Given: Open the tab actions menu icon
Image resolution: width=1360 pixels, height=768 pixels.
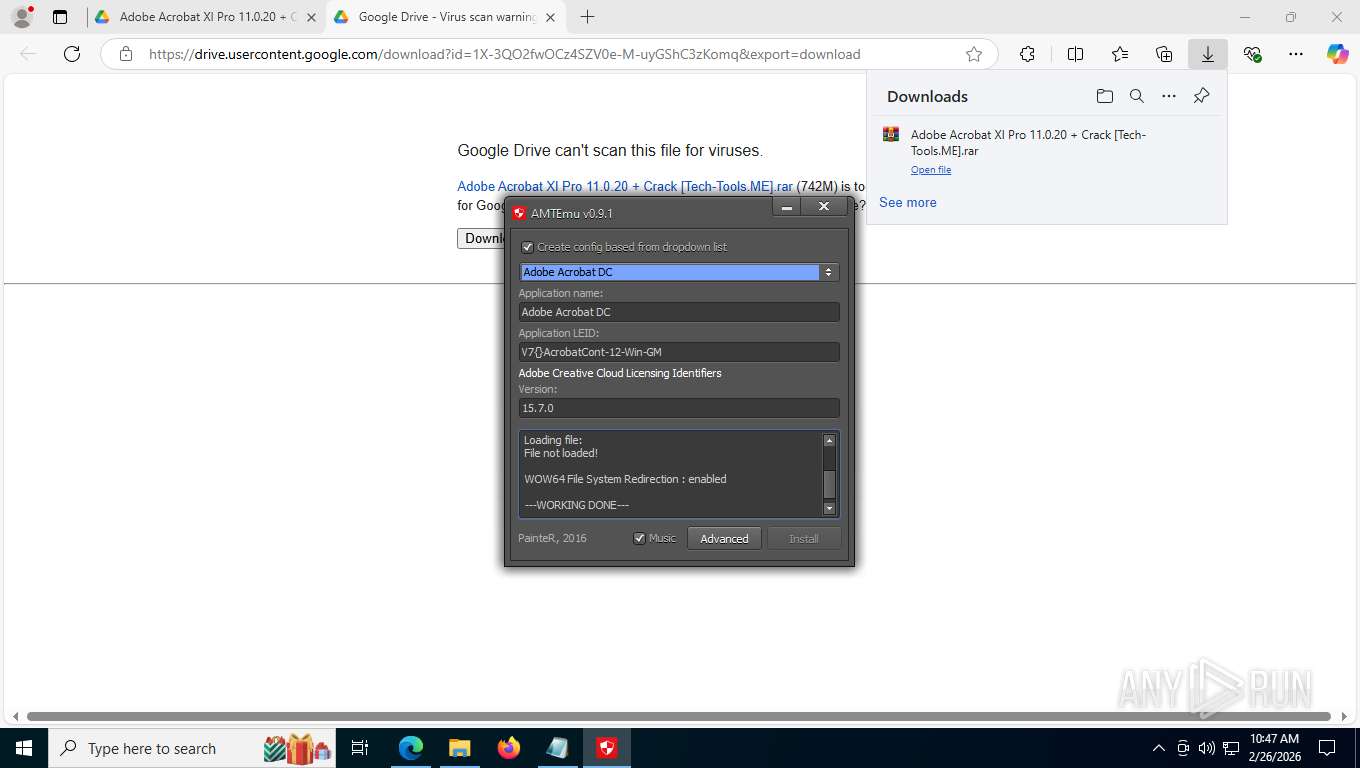Looking at the screenshot, I should 60,17.
